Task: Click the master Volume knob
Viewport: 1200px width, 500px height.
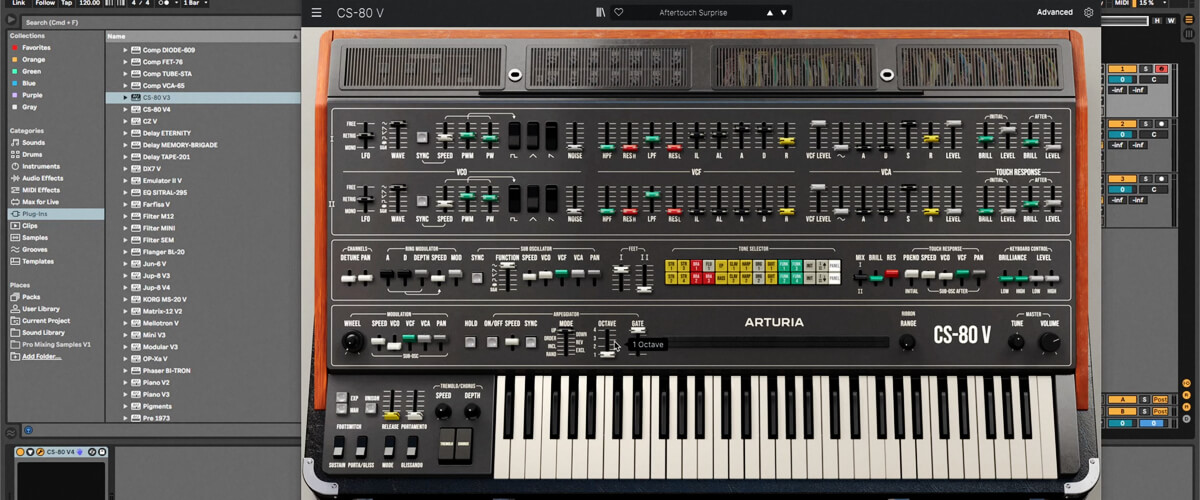Action: [1049, 342]
